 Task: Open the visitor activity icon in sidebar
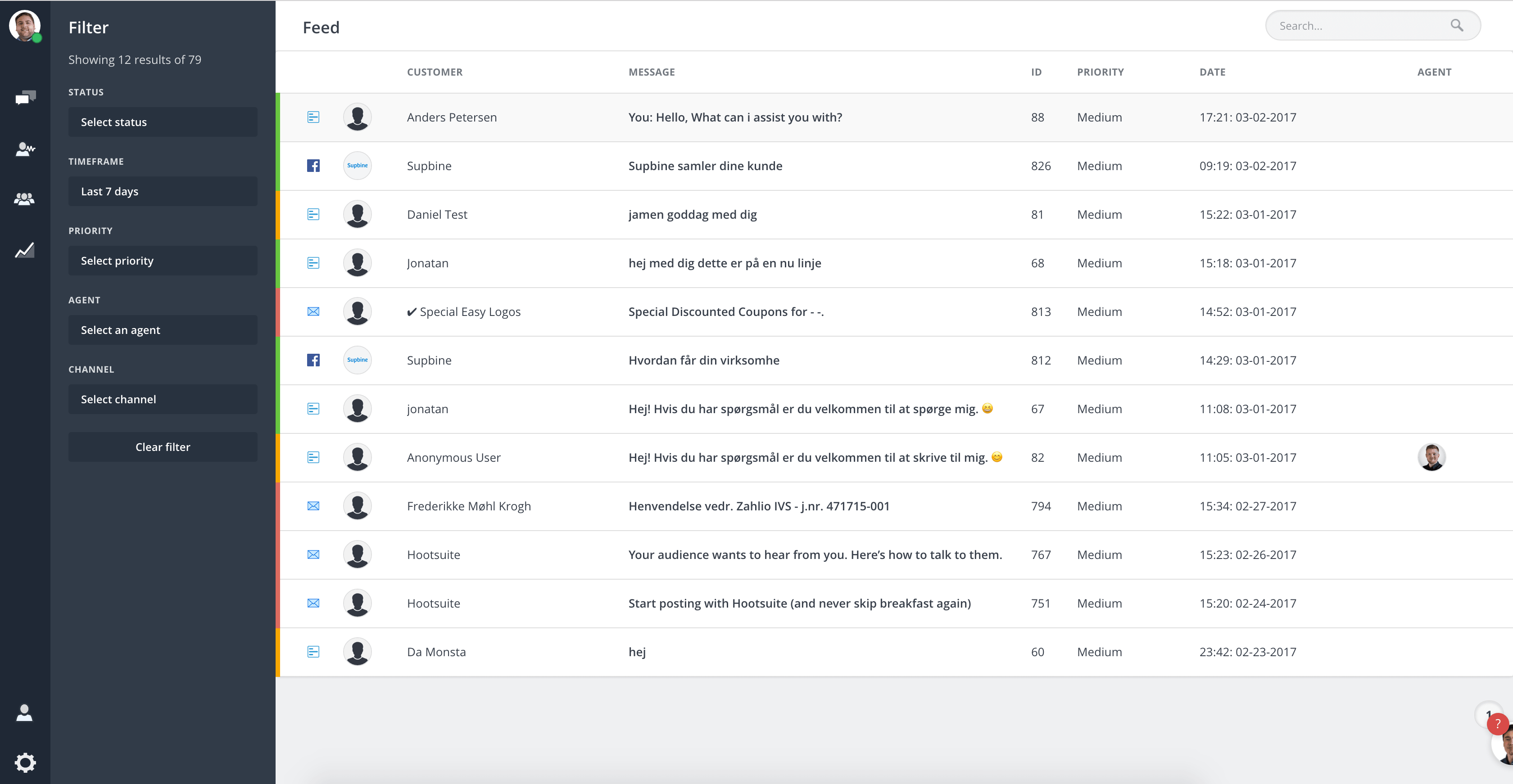click(x=25, y=149)
